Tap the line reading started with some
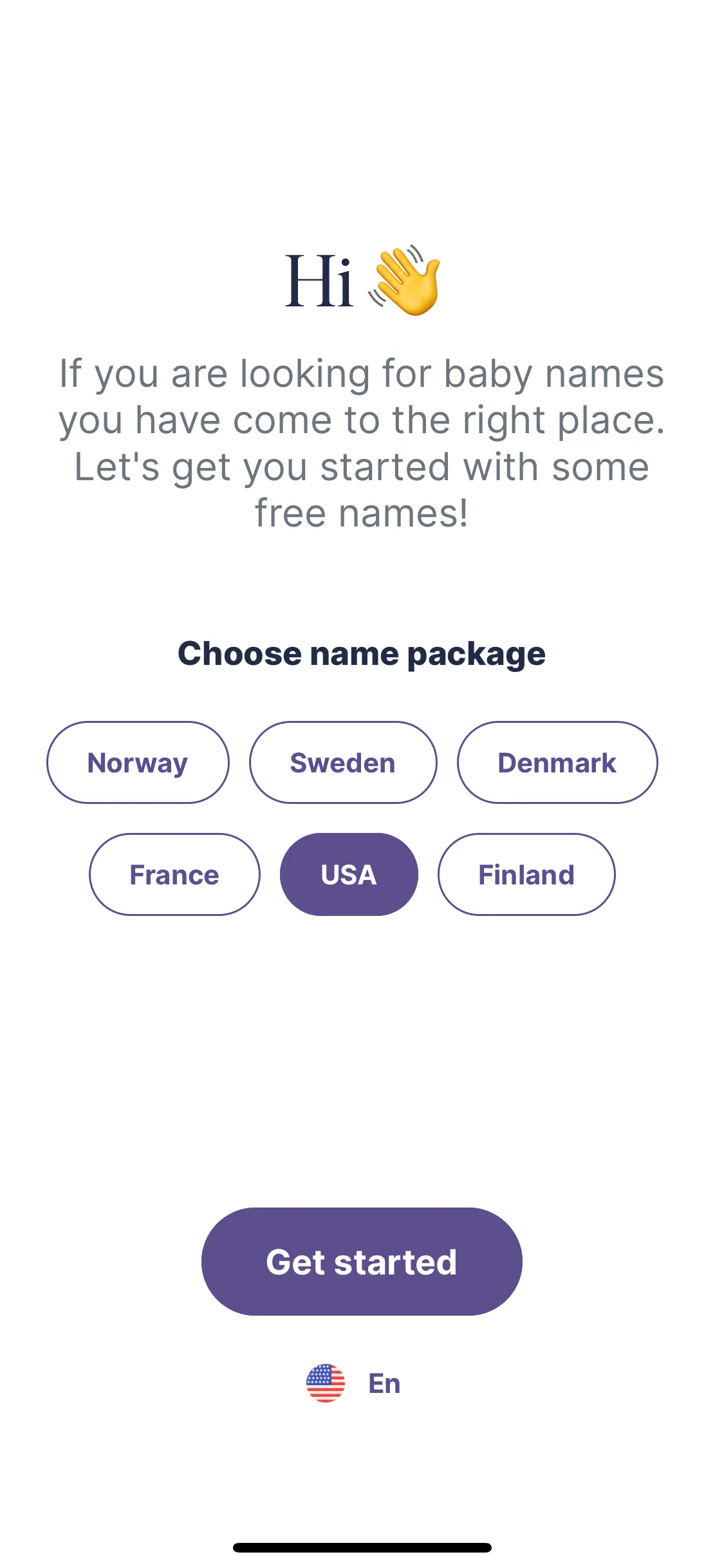Viewport: 724px width, 1568px height. point(362,467)
